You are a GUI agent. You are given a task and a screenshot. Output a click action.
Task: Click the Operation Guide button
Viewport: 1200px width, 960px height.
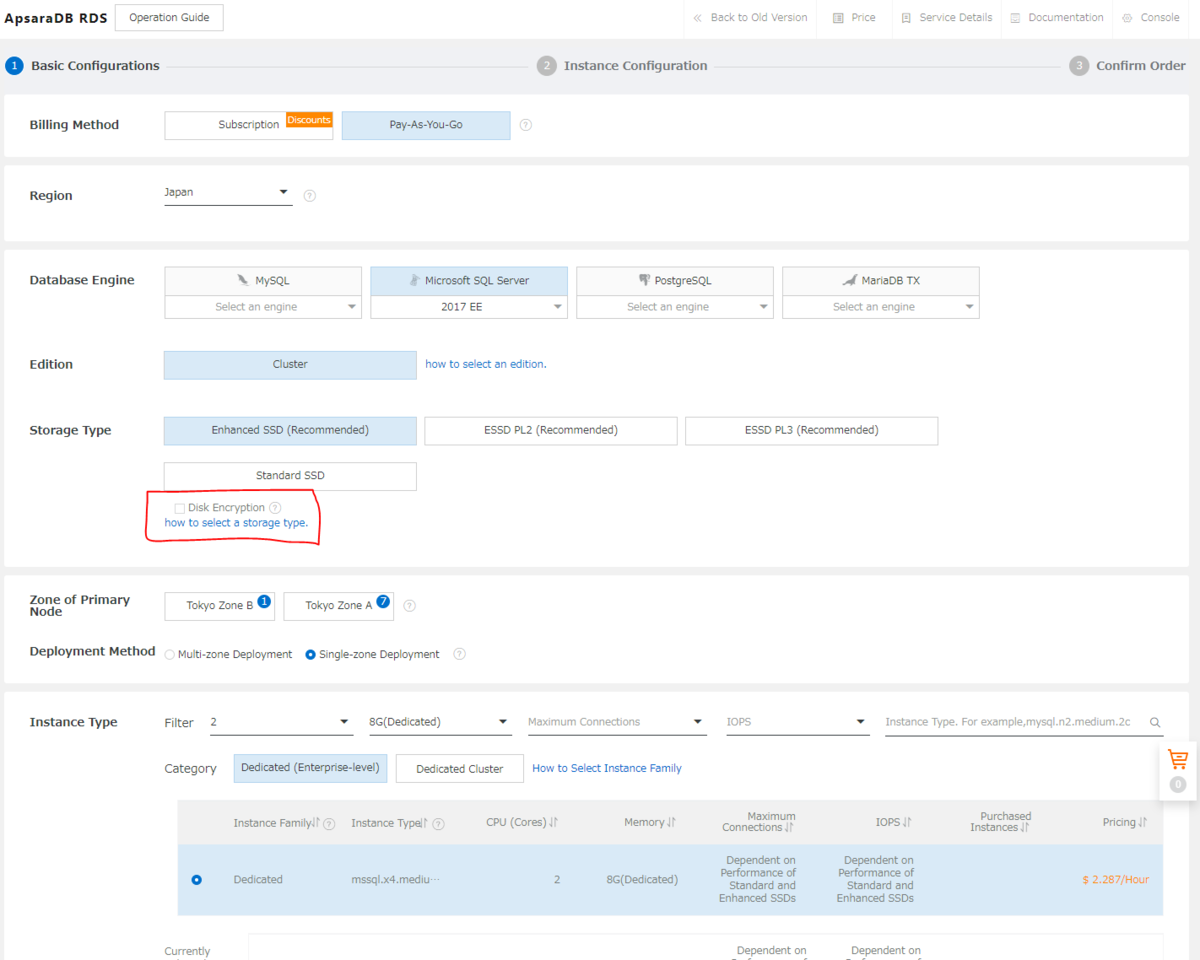click(x=169, y=18)
